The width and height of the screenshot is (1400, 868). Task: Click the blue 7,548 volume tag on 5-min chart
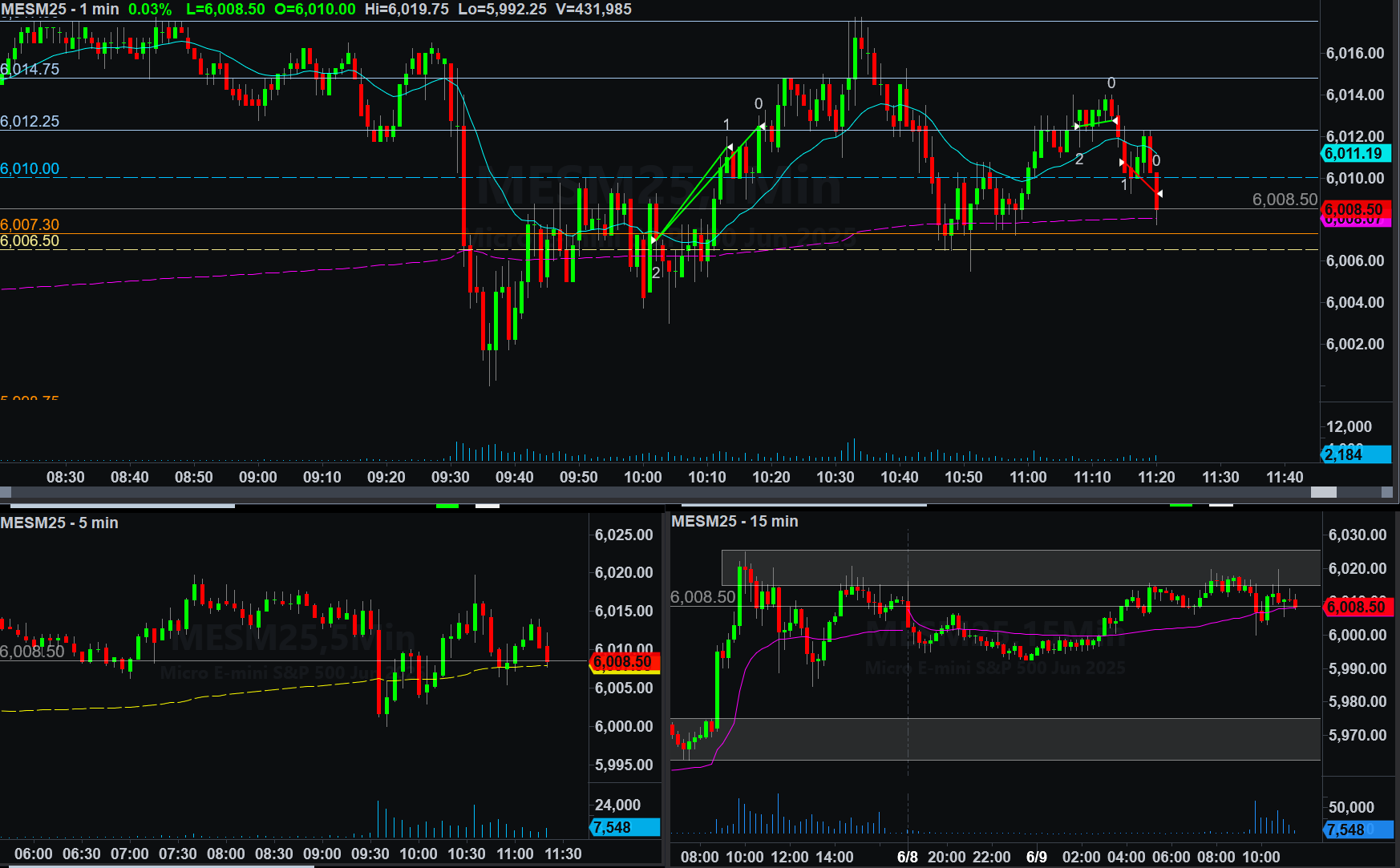624,827
